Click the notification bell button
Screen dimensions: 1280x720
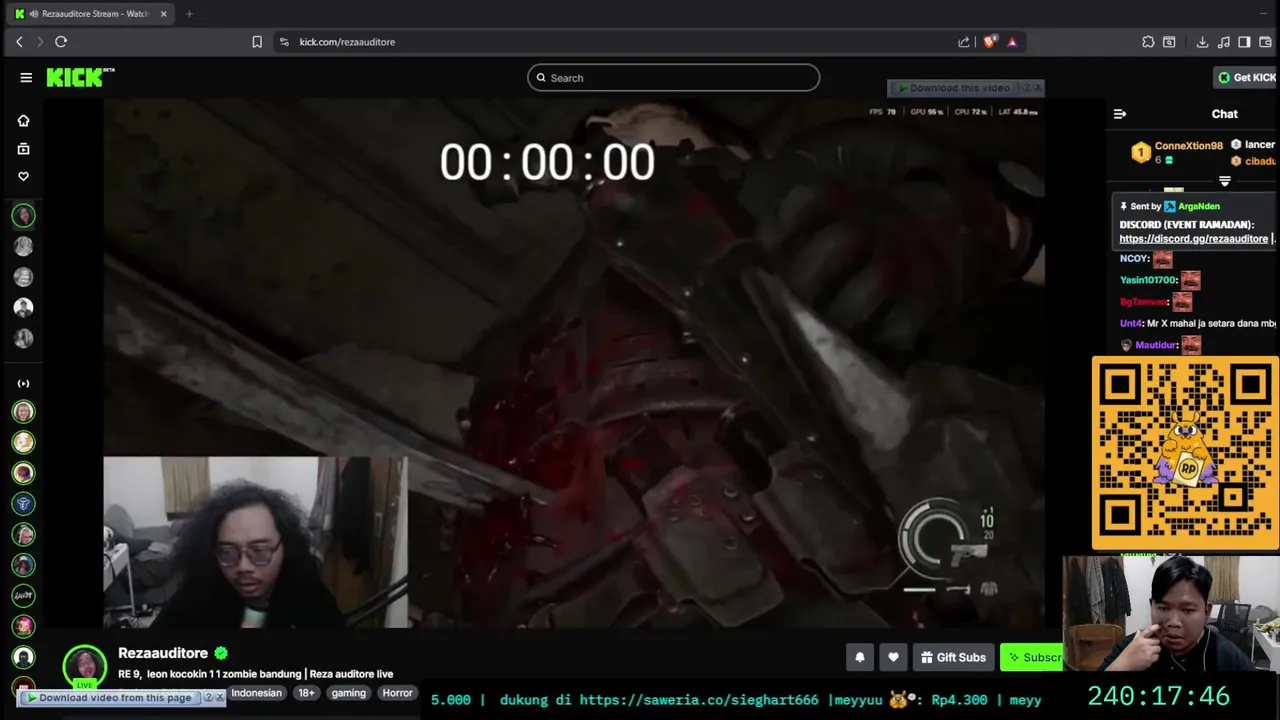coord(860,657)
